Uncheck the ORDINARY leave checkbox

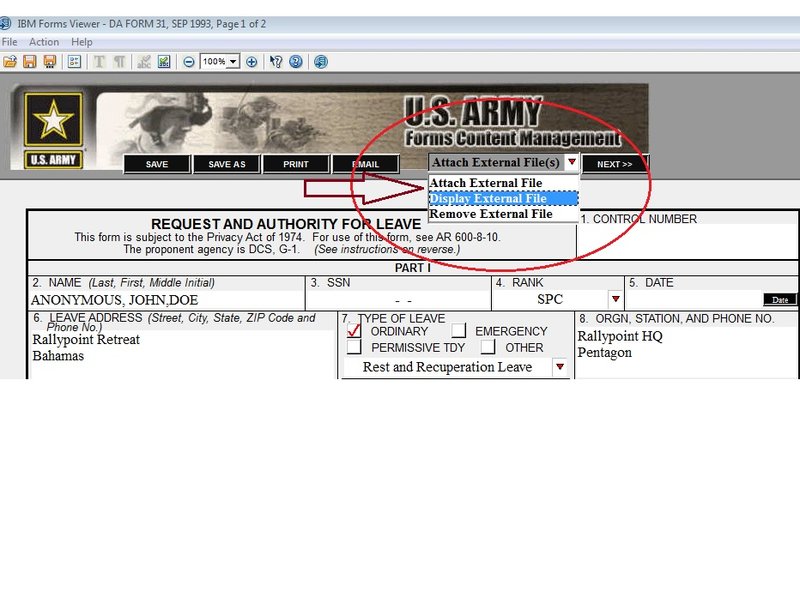coord(355,331)
